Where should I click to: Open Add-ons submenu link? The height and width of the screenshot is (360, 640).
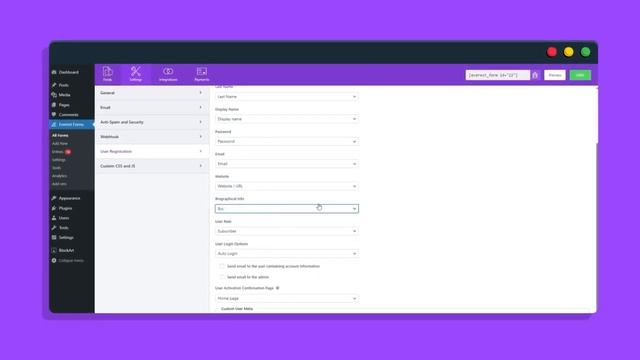(x=59, y=184)
